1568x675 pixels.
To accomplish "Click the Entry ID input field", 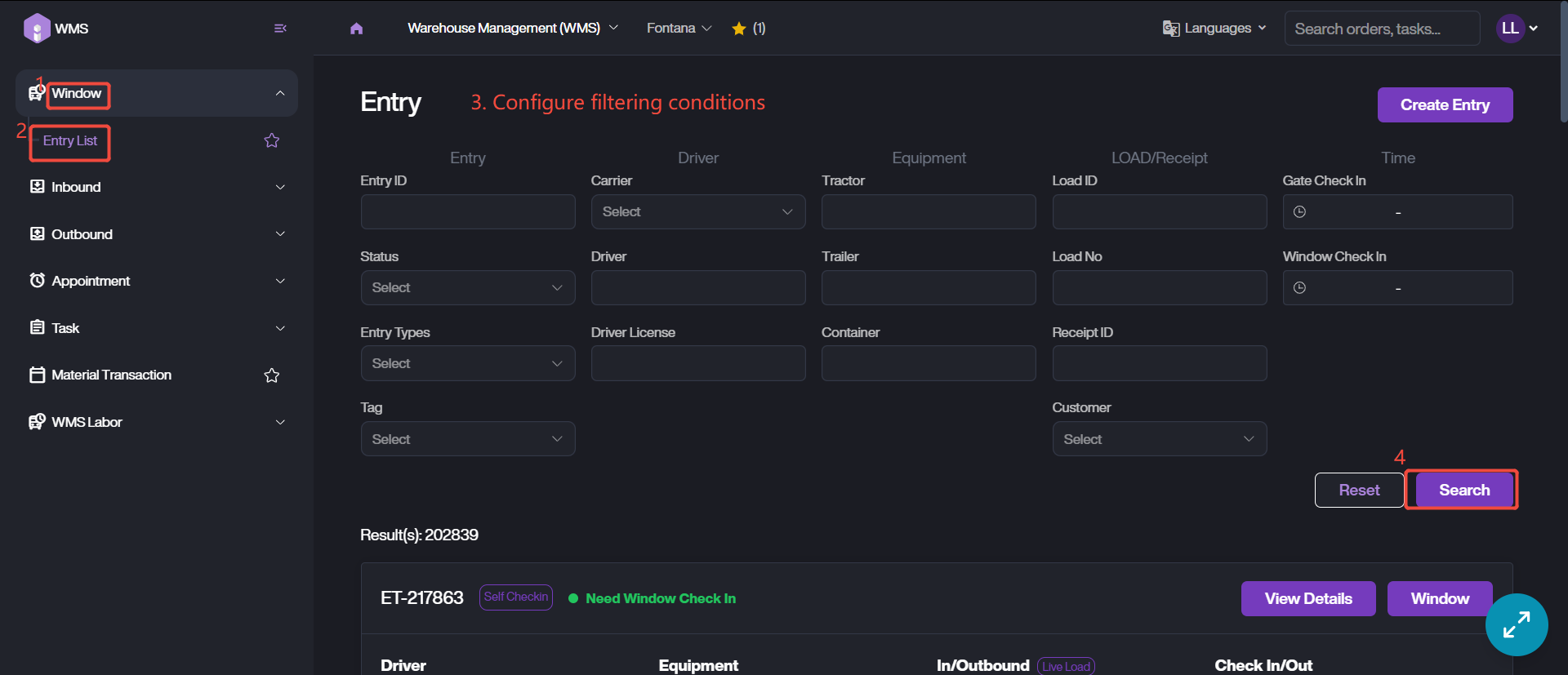I will click(x=467, y=212).
